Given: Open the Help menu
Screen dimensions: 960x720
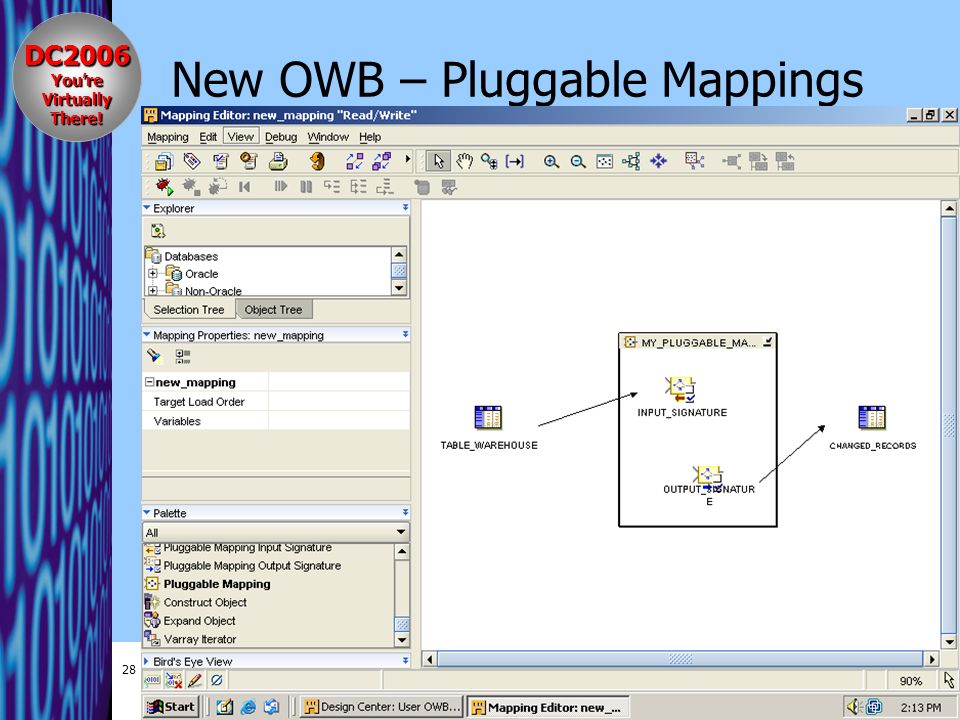Looking at the screenshot, I should [370, 137].
